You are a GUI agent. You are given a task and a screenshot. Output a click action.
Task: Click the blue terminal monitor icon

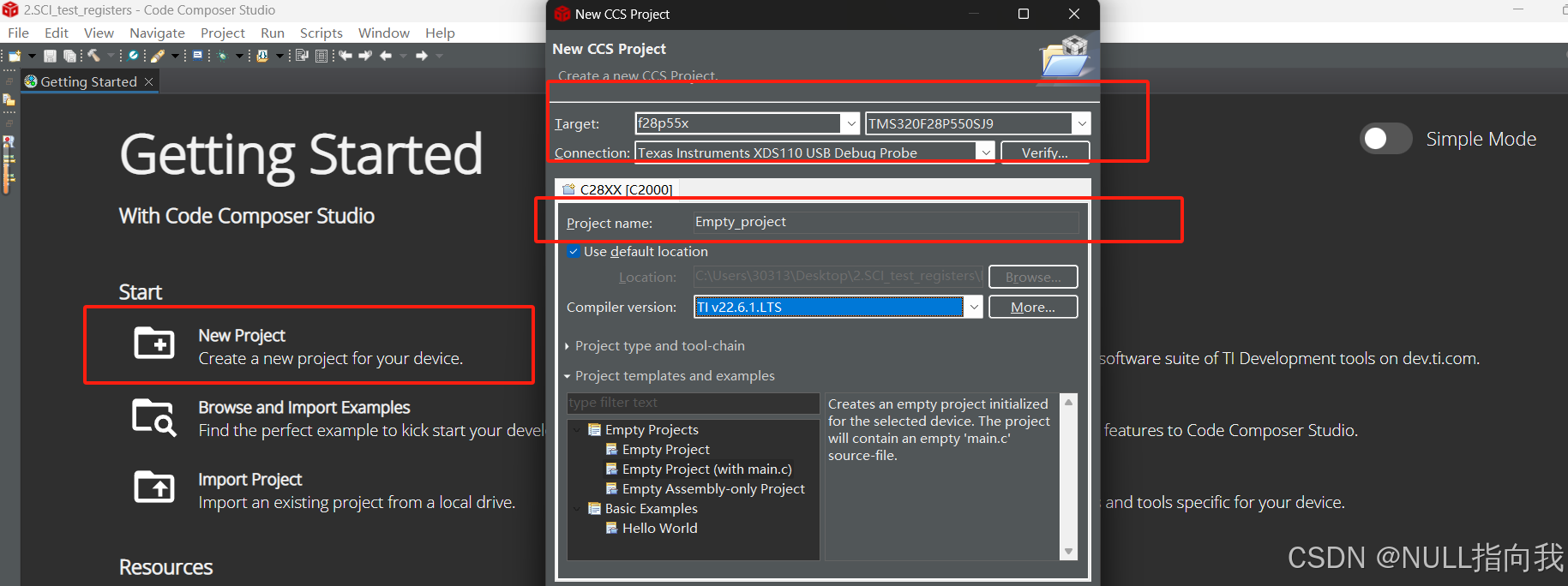tap(197, 55)
